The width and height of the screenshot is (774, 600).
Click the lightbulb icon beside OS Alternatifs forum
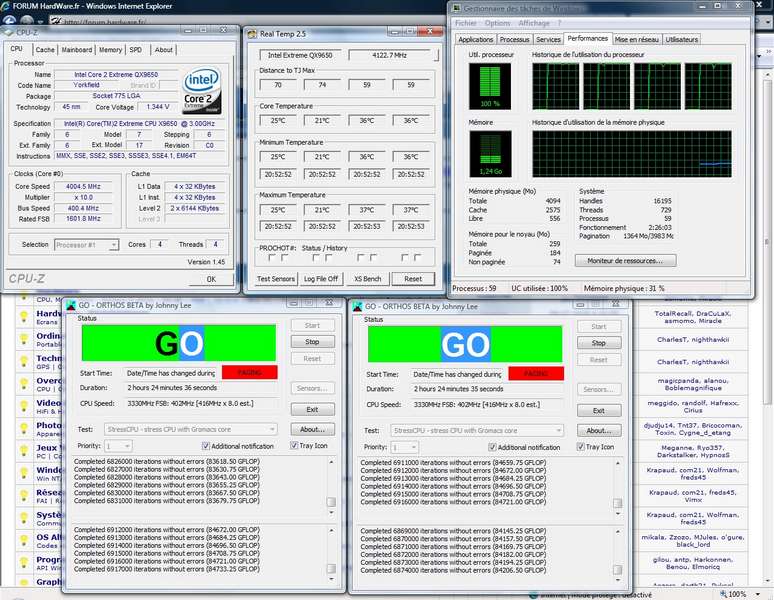[23, 540]
